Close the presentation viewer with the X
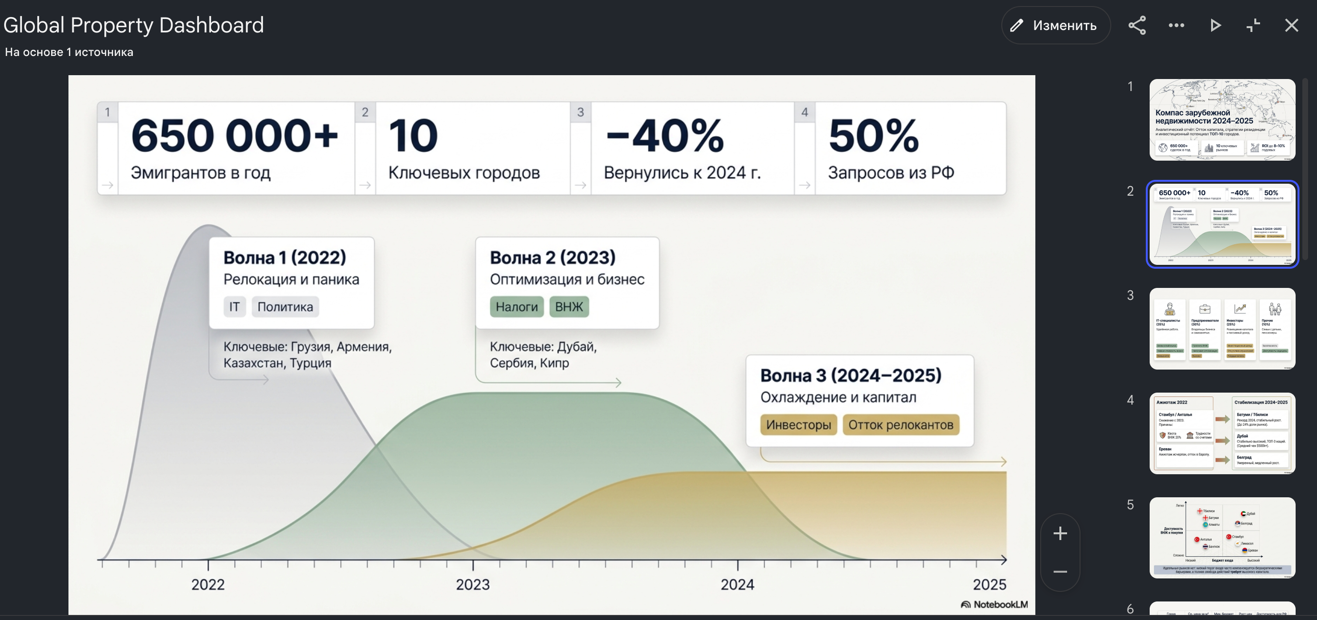 click(1291, 26)
